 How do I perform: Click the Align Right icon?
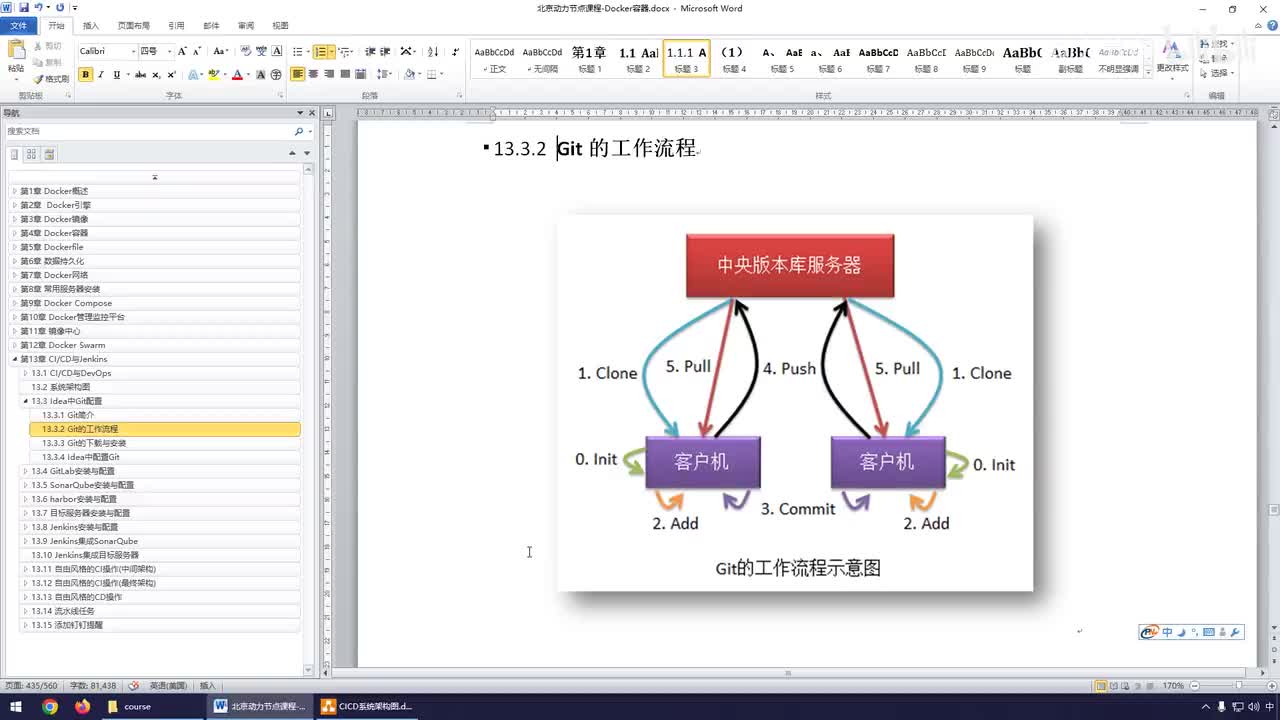[330, 74]
